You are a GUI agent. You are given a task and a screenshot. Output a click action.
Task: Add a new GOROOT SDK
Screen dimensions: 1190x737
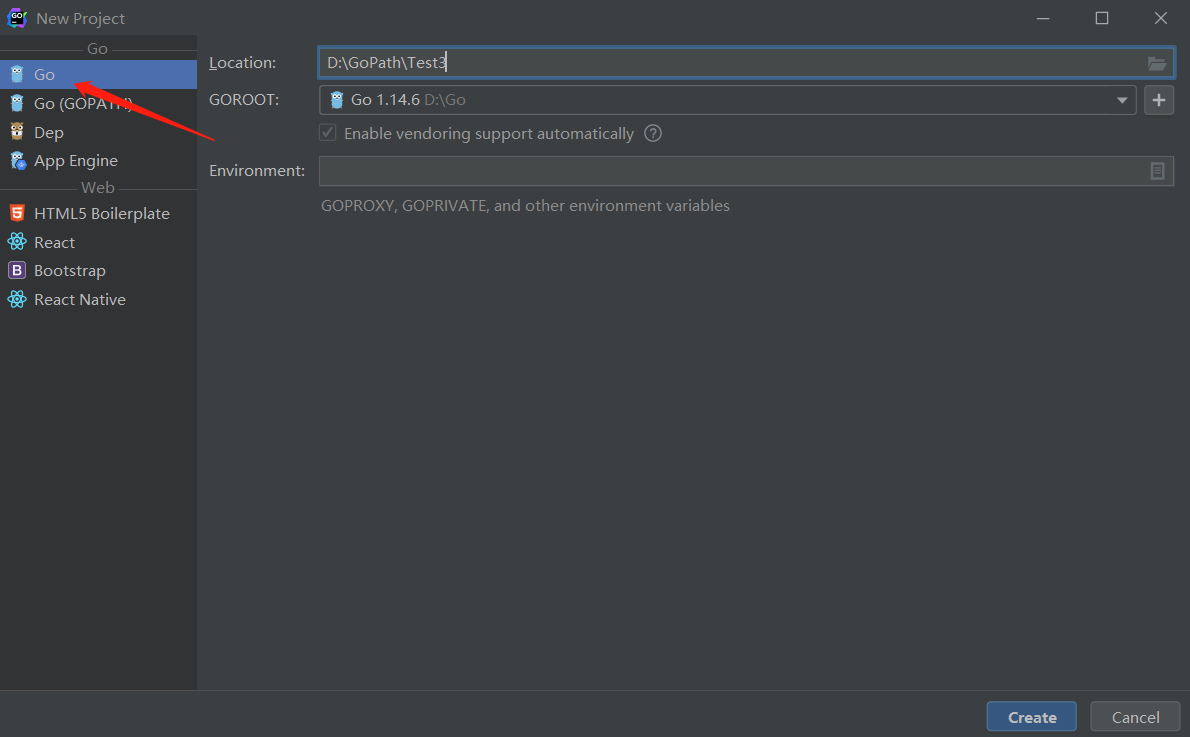point(1159,99)
